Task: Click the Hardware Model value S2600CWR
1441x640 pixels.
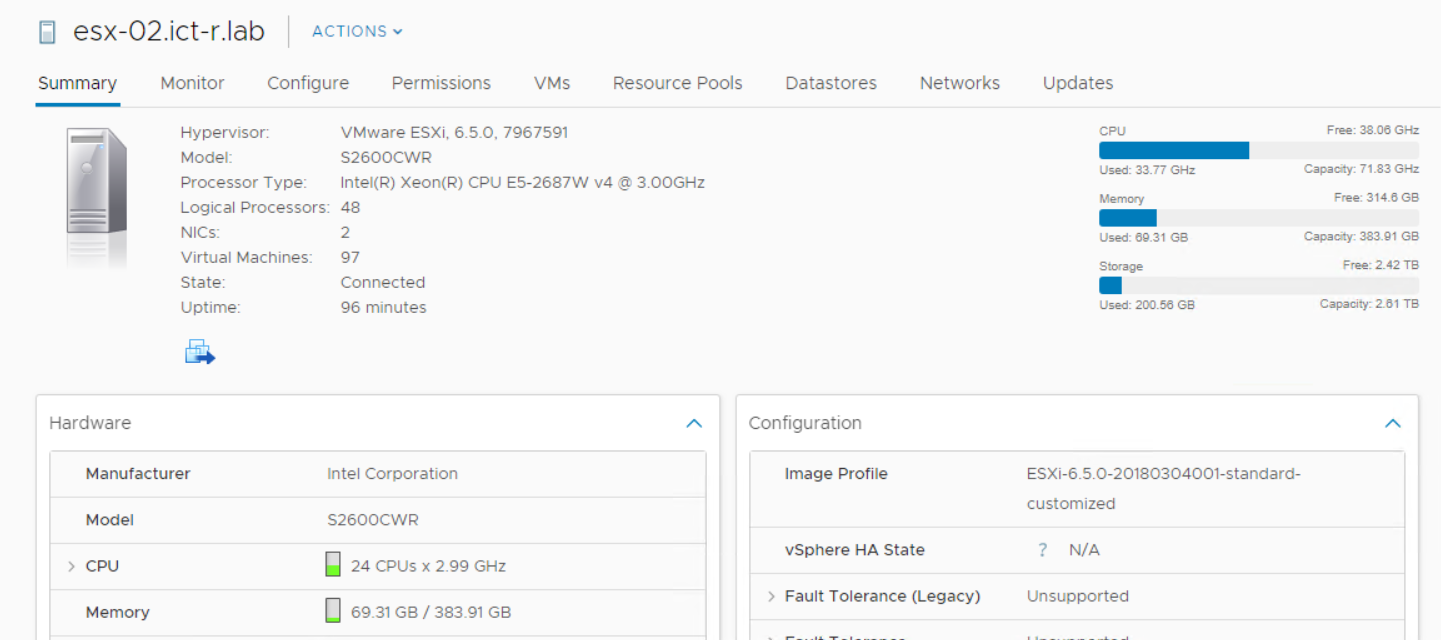Action: click(372, 519)
